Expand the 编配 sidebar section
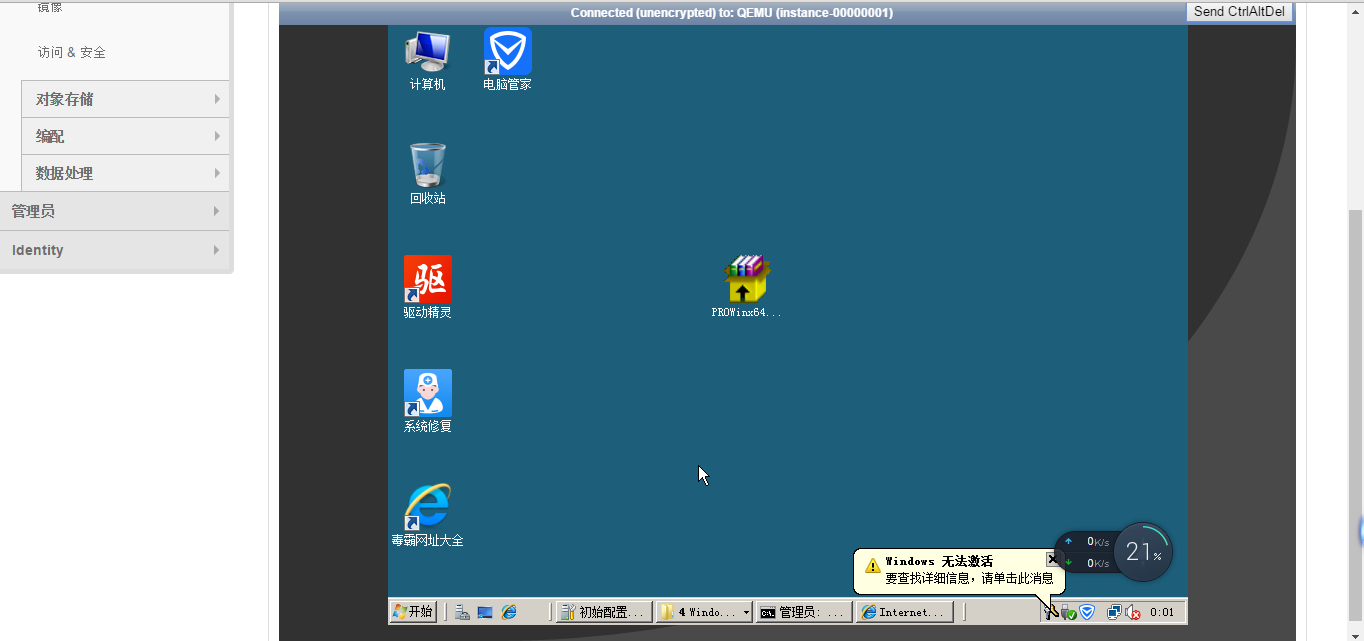The image size is (1364, 641). [x=125, y=136]
